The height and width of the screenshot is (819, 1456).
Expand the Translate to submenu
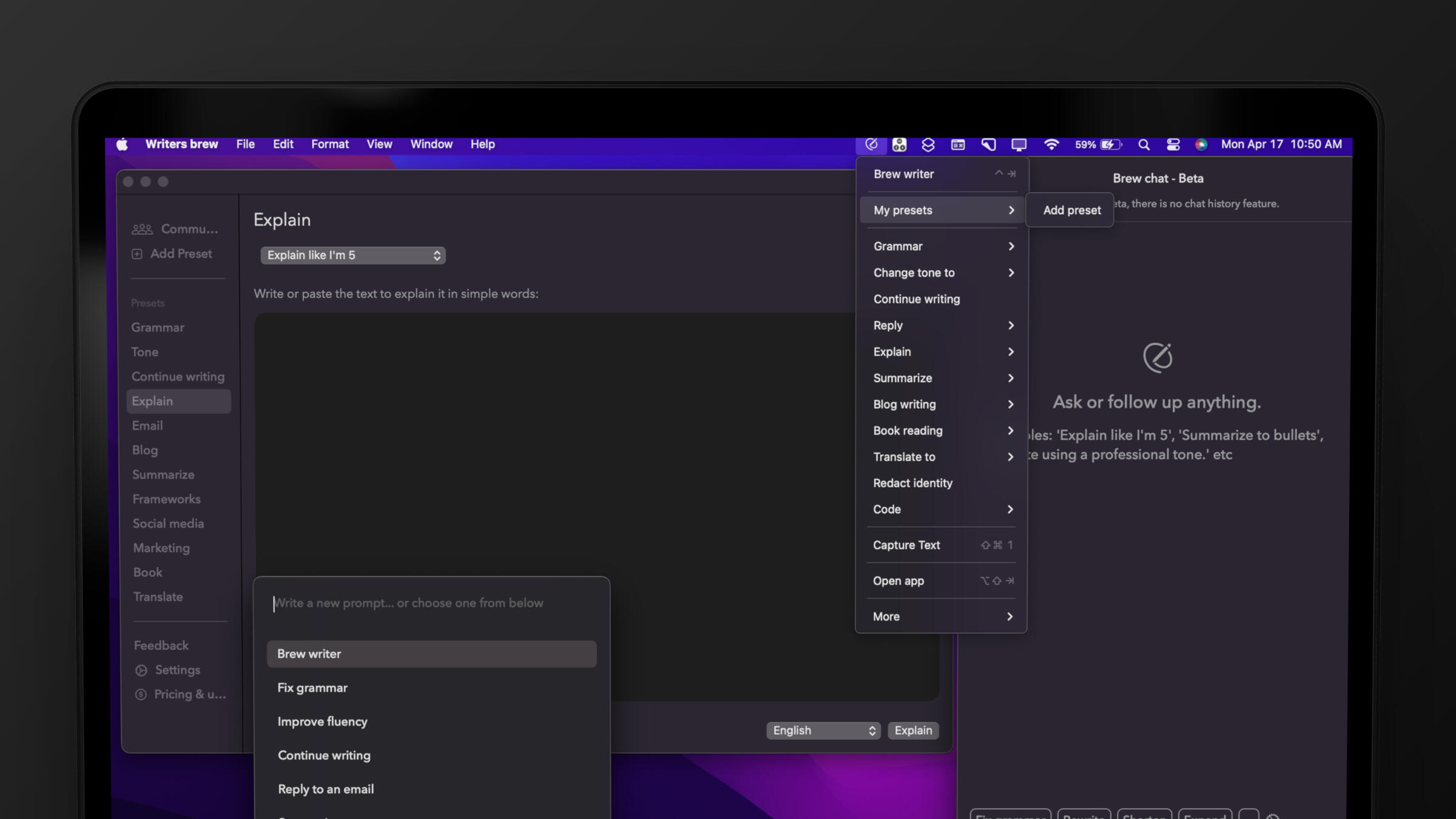[942, 457]
